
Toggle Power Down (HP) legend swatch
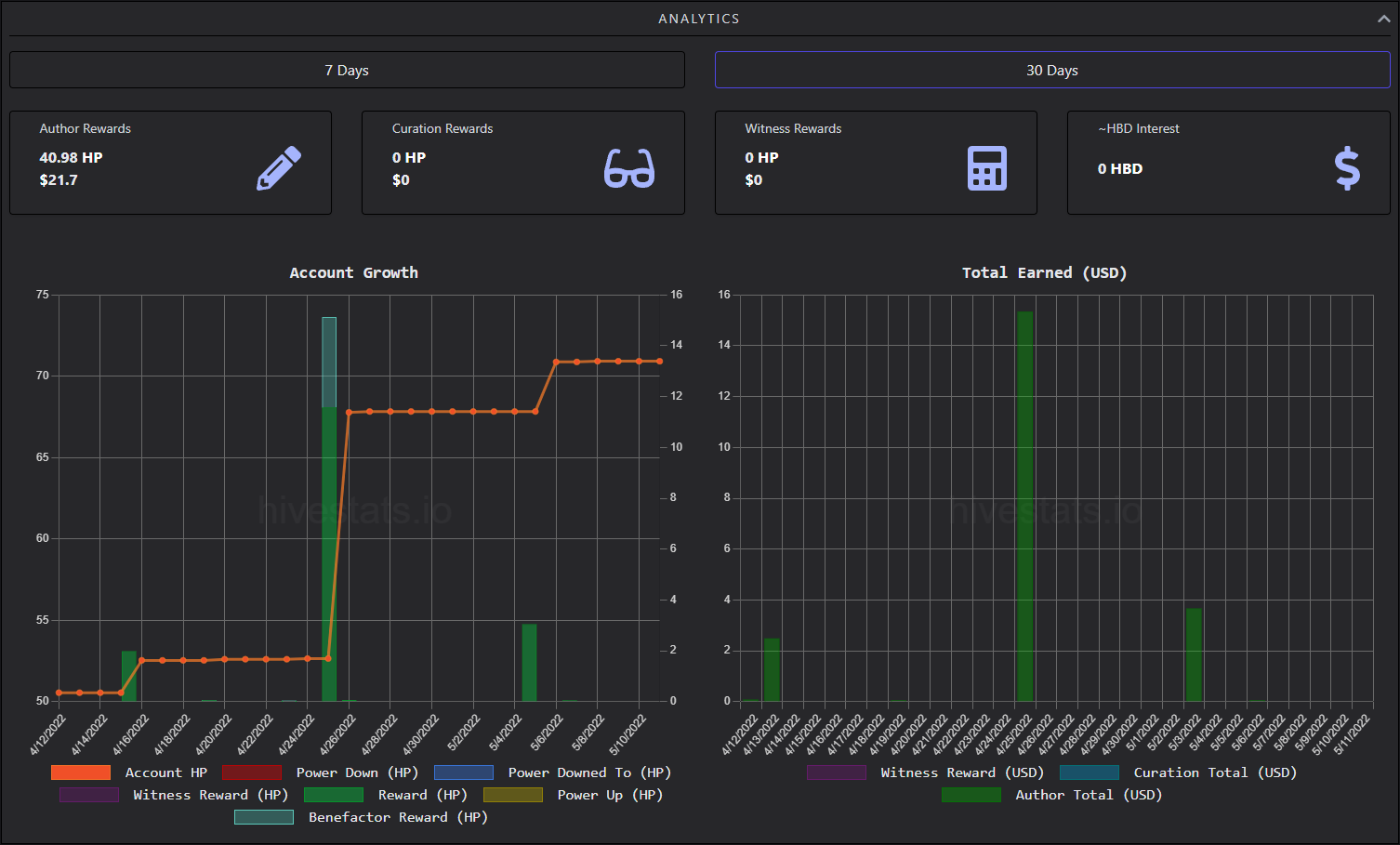252,772
